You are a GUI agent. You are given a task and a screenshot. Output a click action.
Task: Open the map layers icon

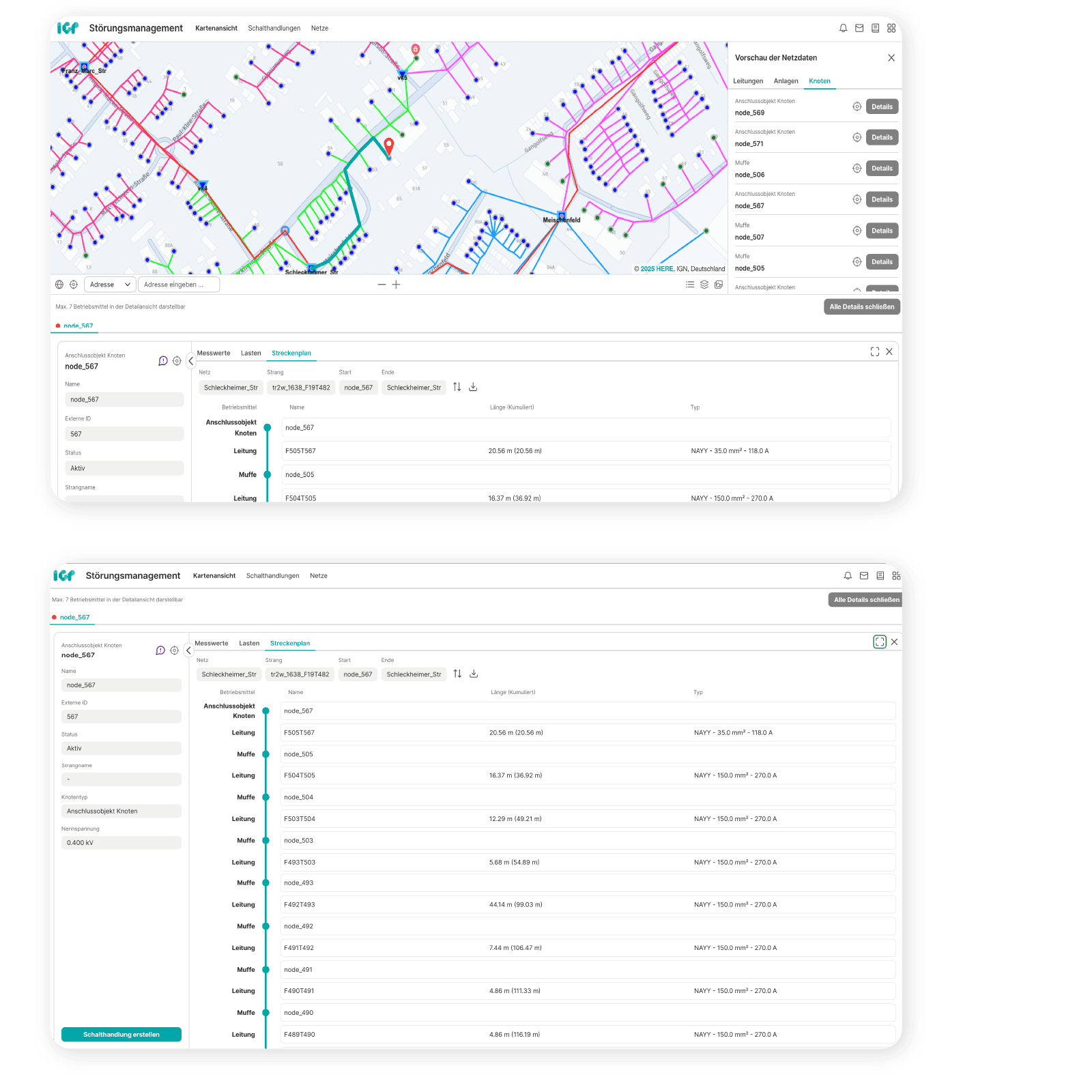[704, 285]
